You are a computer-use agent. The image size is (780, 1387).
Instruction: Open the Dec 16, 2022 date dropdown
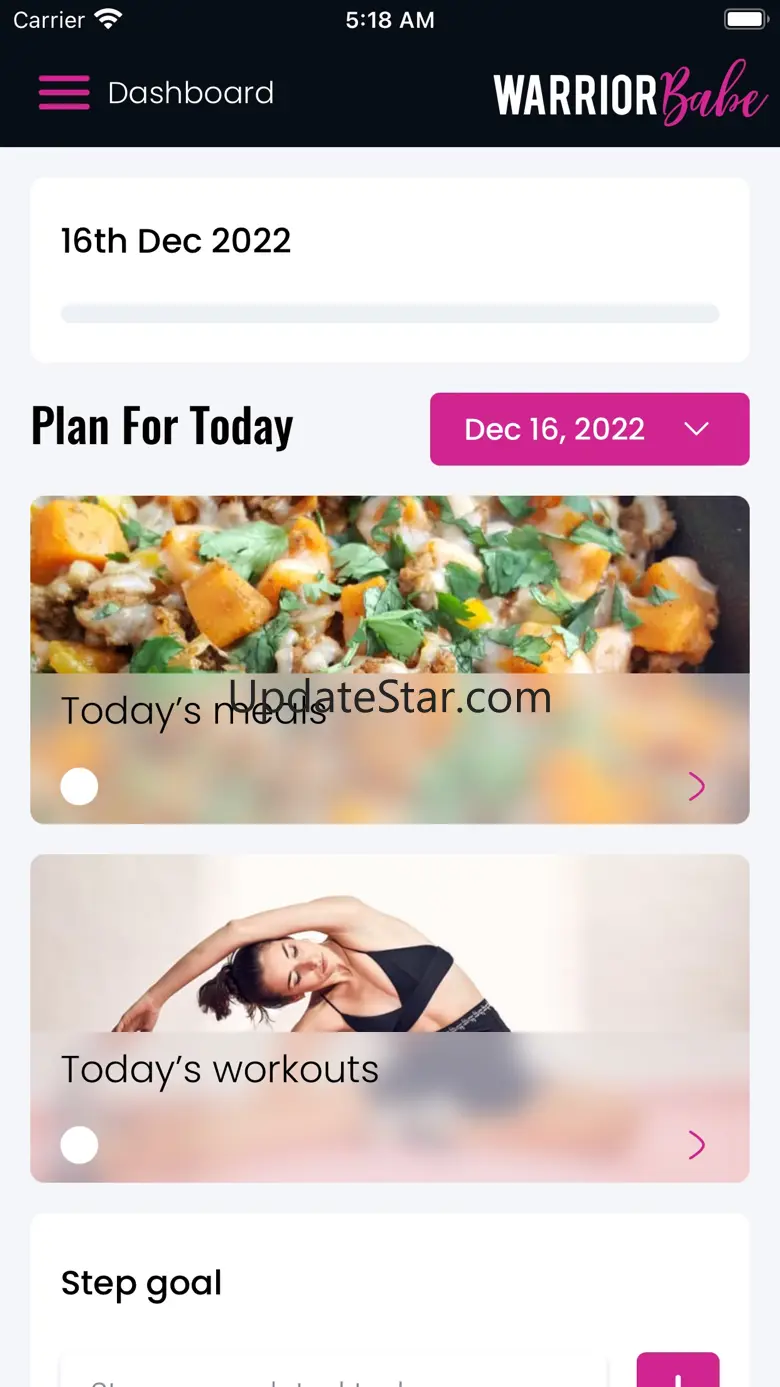click(x=590, y=429)
